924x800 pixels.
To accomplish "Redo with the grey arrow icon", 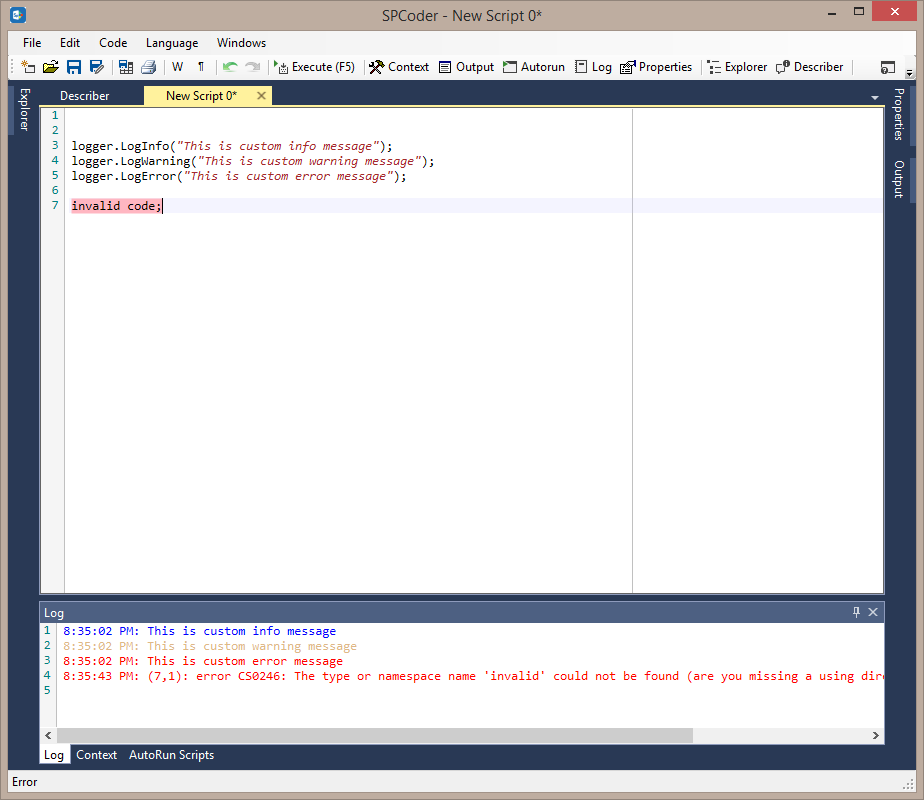I will [253, 67].
